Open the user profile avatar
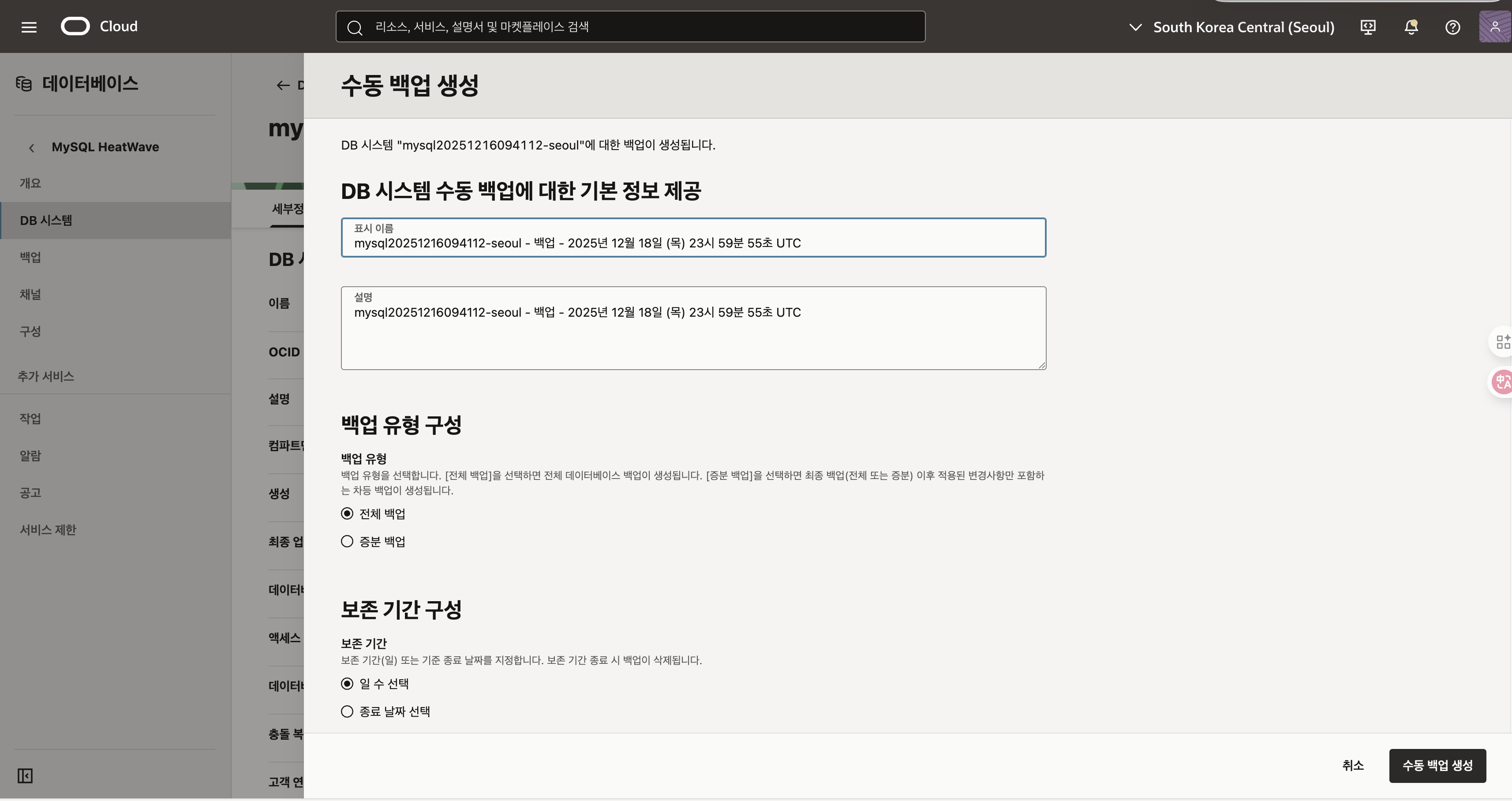The height and width of the screenshot is (801, 1512). pos(1494,27)
